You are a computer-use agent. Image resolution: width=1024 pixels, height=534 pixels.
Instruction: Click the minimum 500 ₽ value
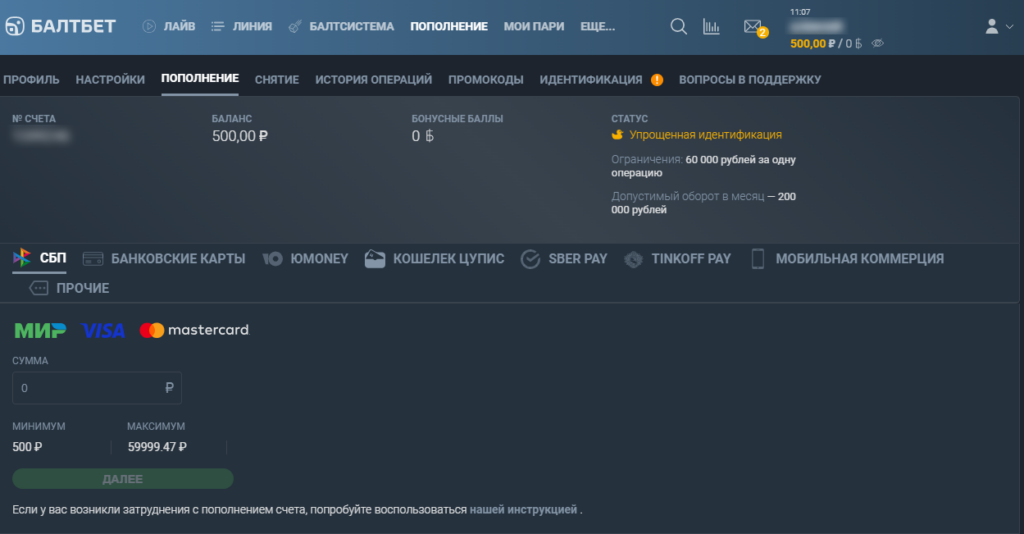coord(27,447)
